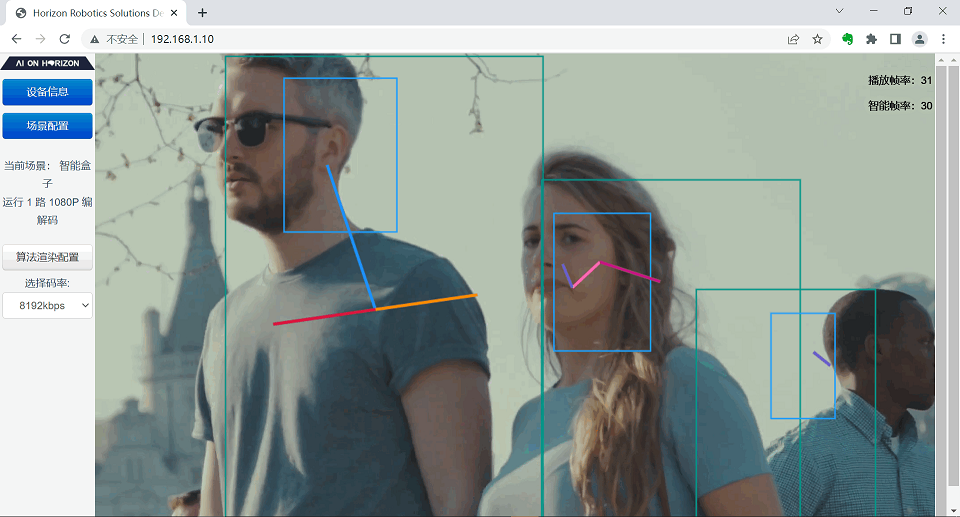Open the 算法渲染配置 button
Screen dimensions: 960x517
point(48,257)
